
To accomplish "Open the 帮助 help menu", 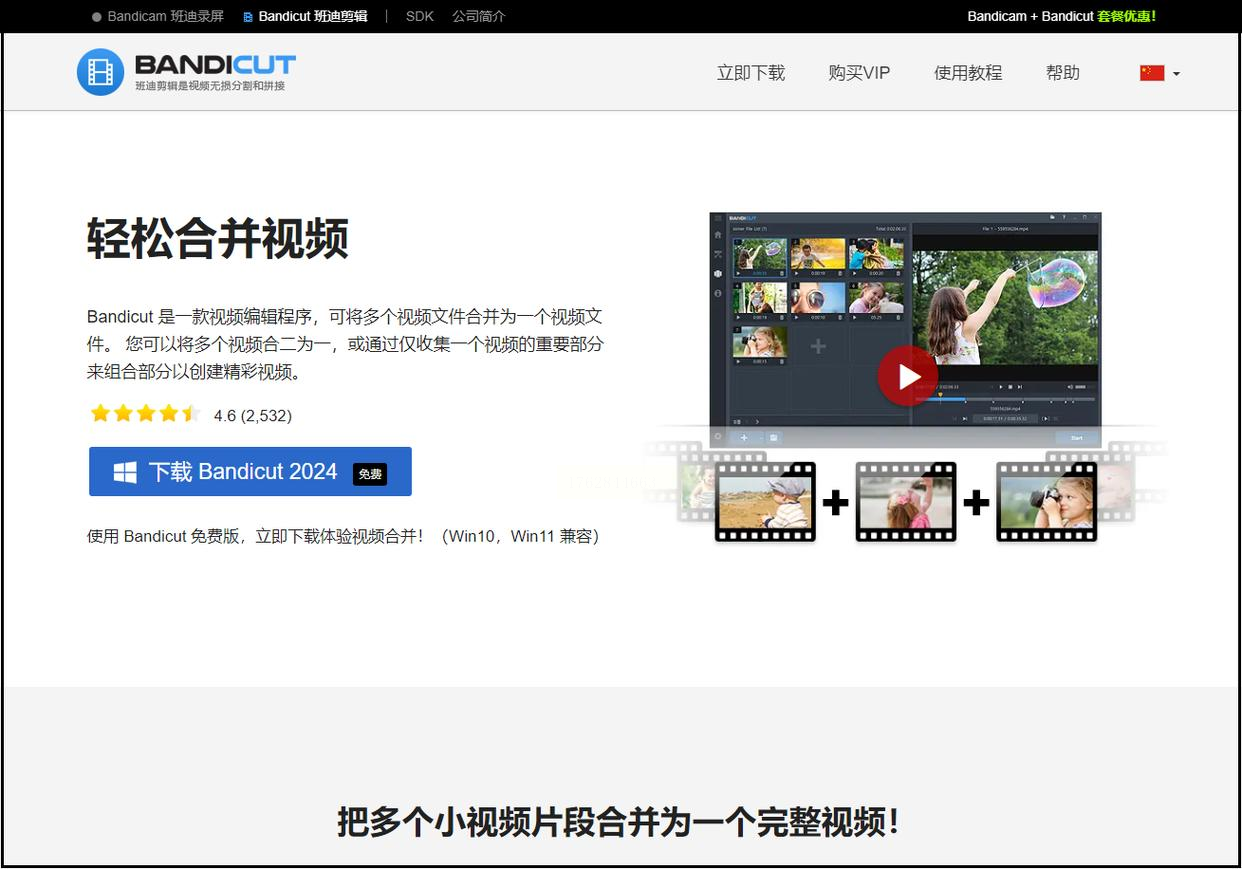I will pos(1063,73).
